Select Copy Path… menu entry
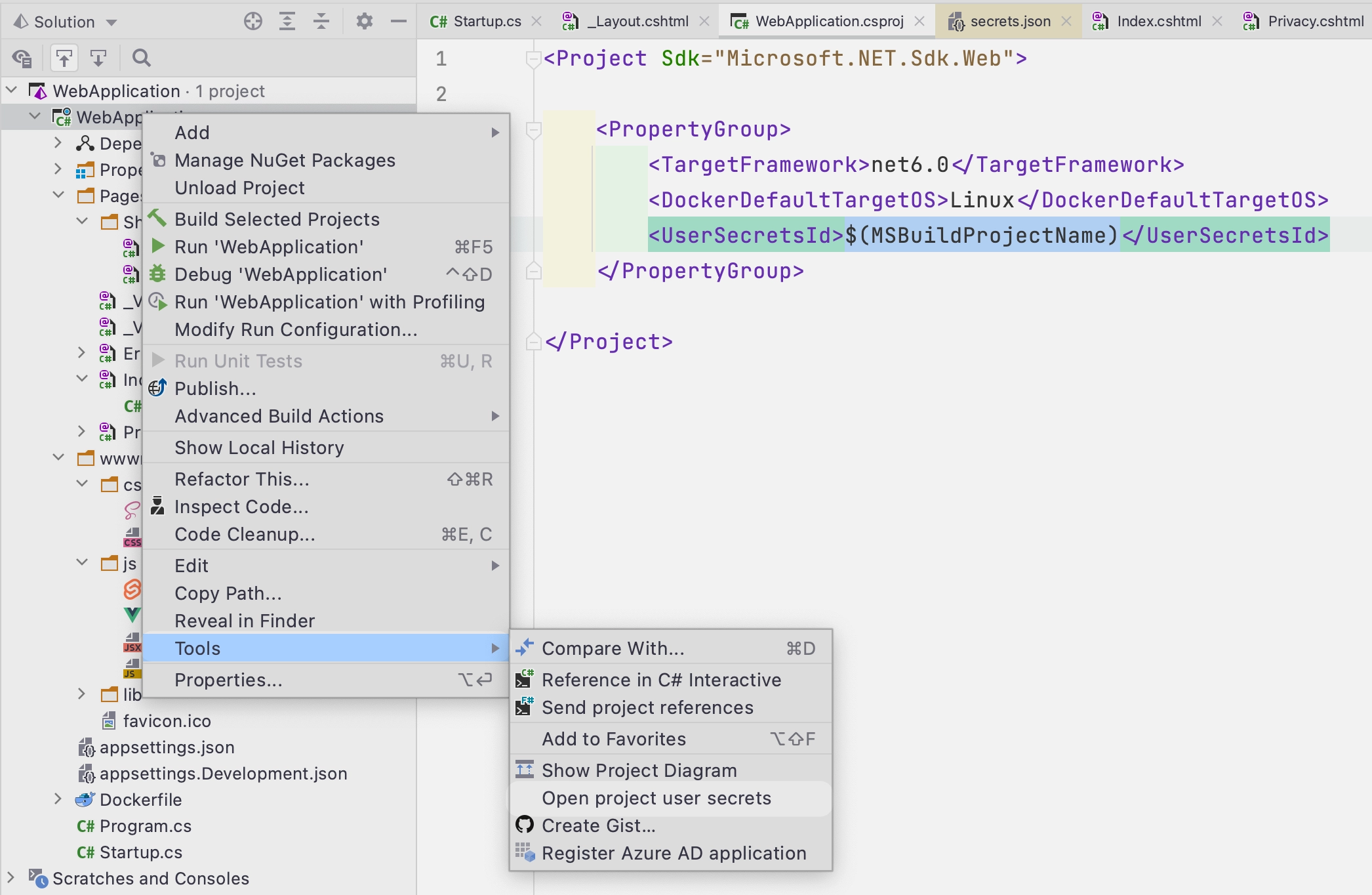Image resolution: width=1372 pixels, height=895 pixels. (x=326, y=593)
